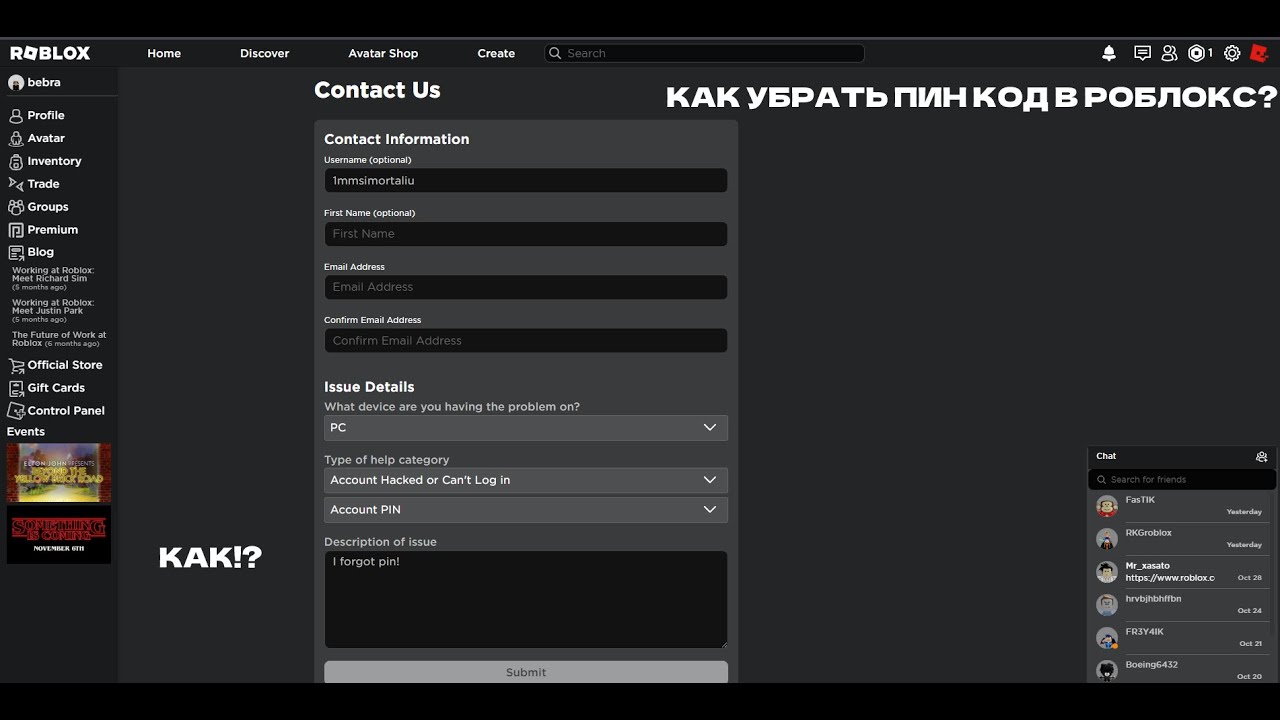Click the Email Address field
The image size is (1280, 720).
[526, 287]
